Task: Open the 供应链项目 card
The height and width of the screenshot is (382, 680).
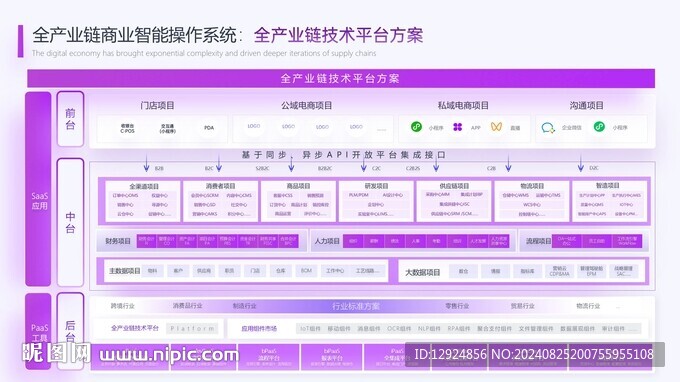Action: [454, 201]
